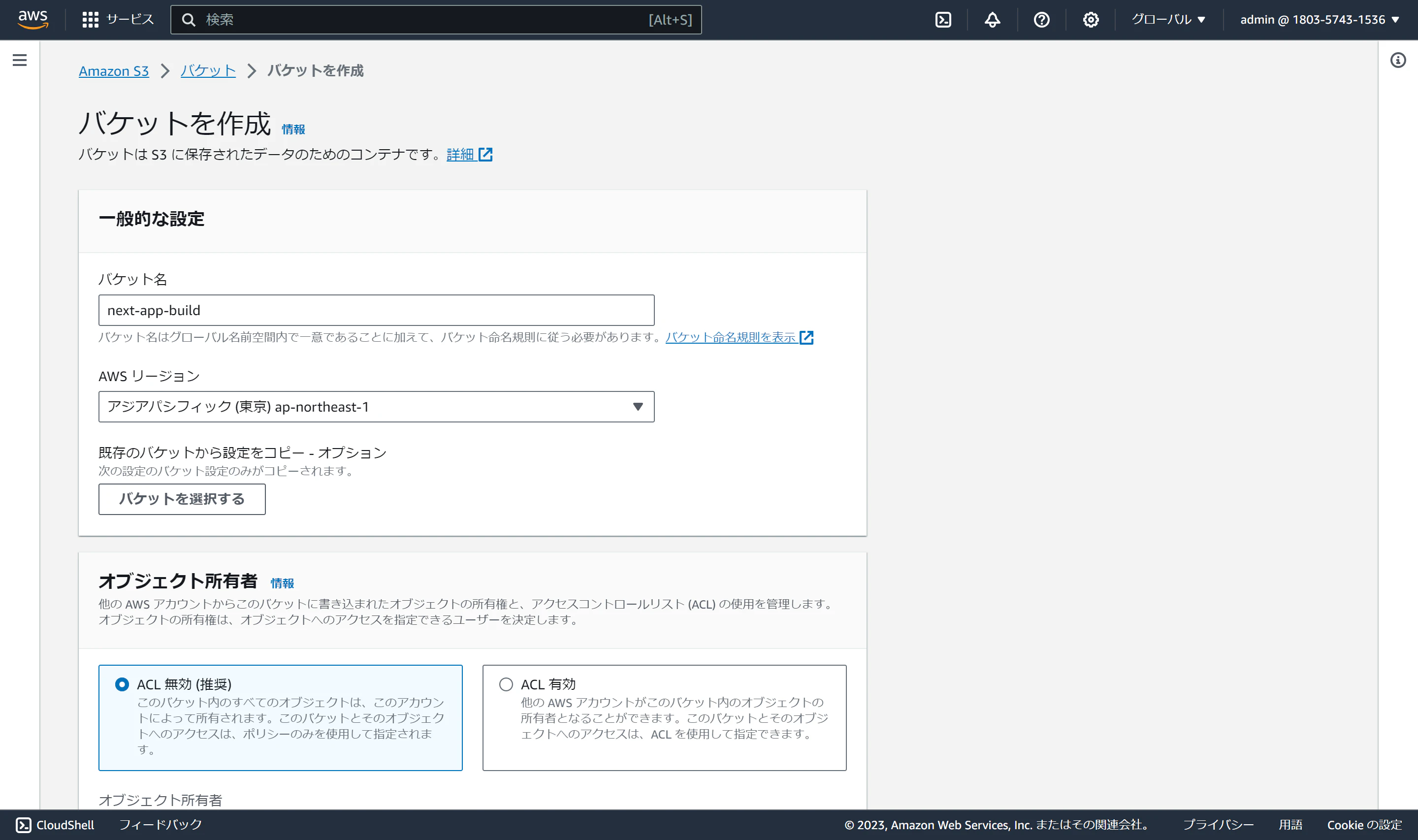Image resolution: width=1418 pixels, height=840 pixels.
Task: Click the AWS home logo
Action: coord(33,19)
